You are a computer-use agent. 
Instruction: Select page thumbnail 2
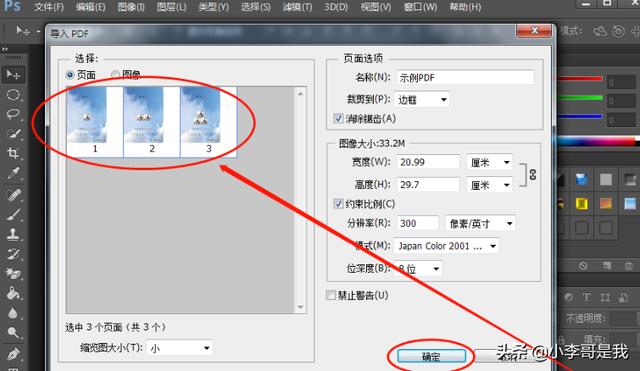pyautogui.click(x=152, y=122)
